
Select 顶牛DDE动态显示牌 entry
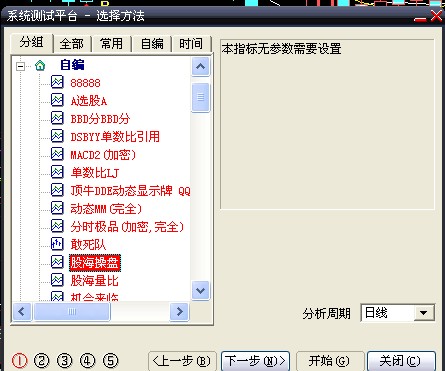pyautogui.click(x=130, y=191)
